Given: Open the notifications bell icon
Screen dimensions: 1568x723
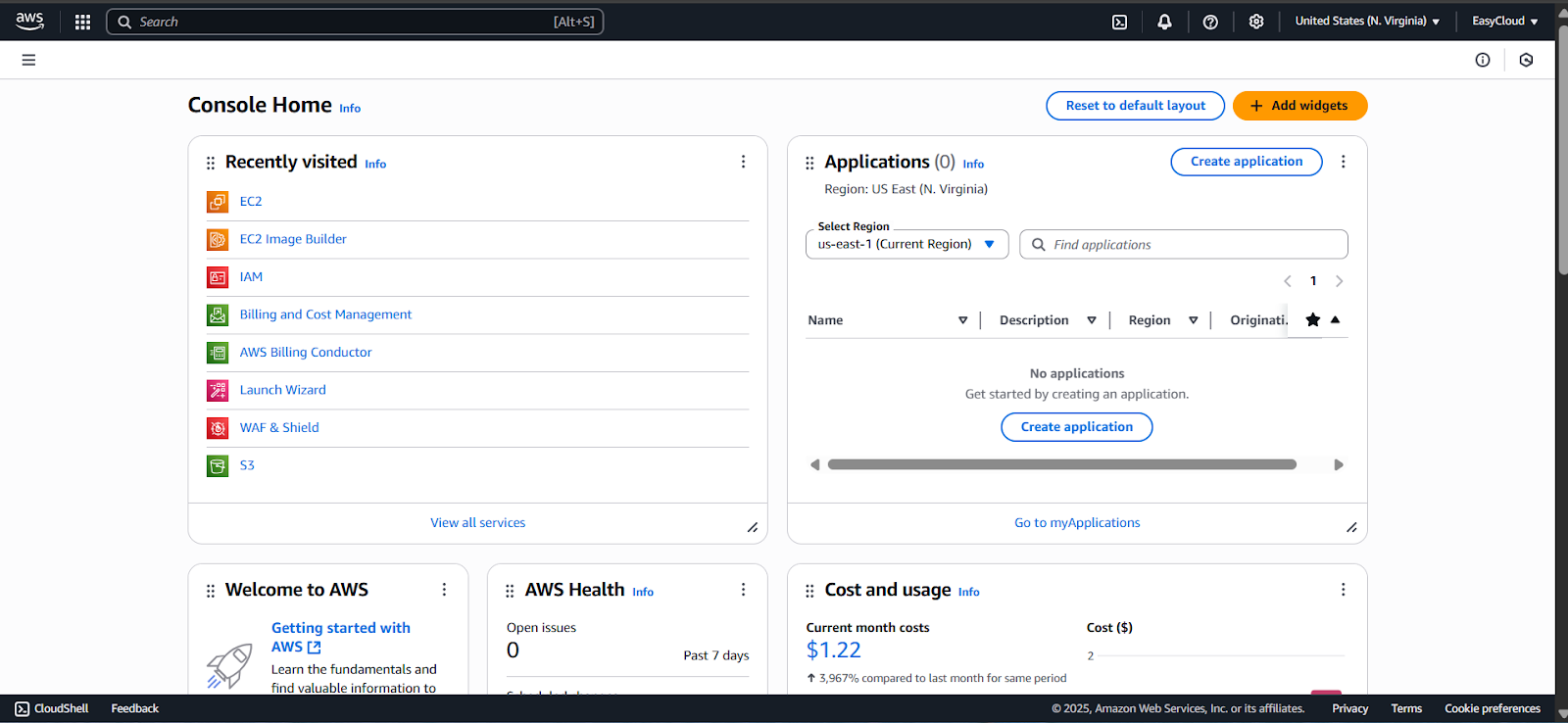Looking at the screenshot, I should 1164,22.
